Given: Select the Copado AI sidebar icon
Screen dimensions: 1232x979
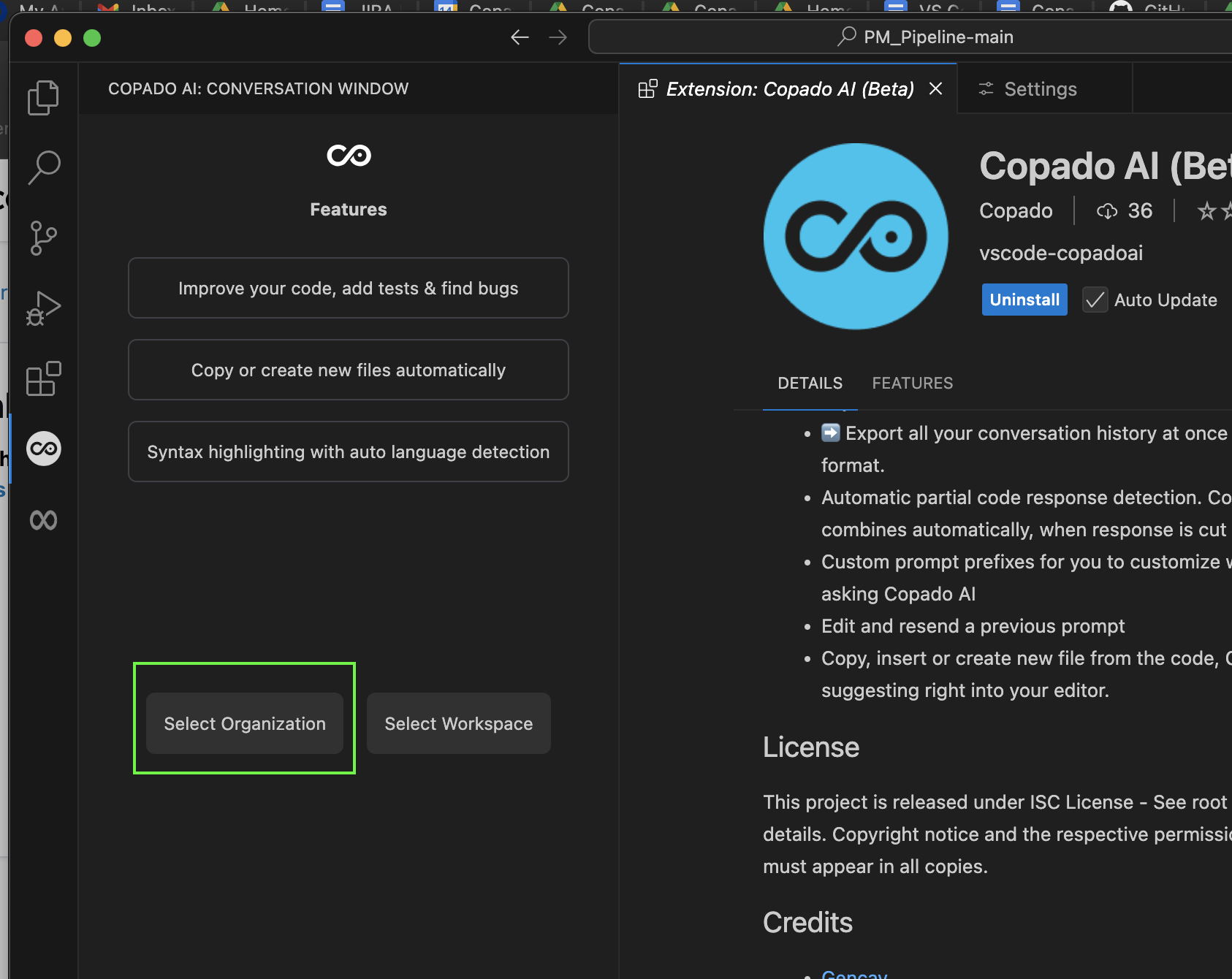Looking at the screenshot, I should point(43,449).
